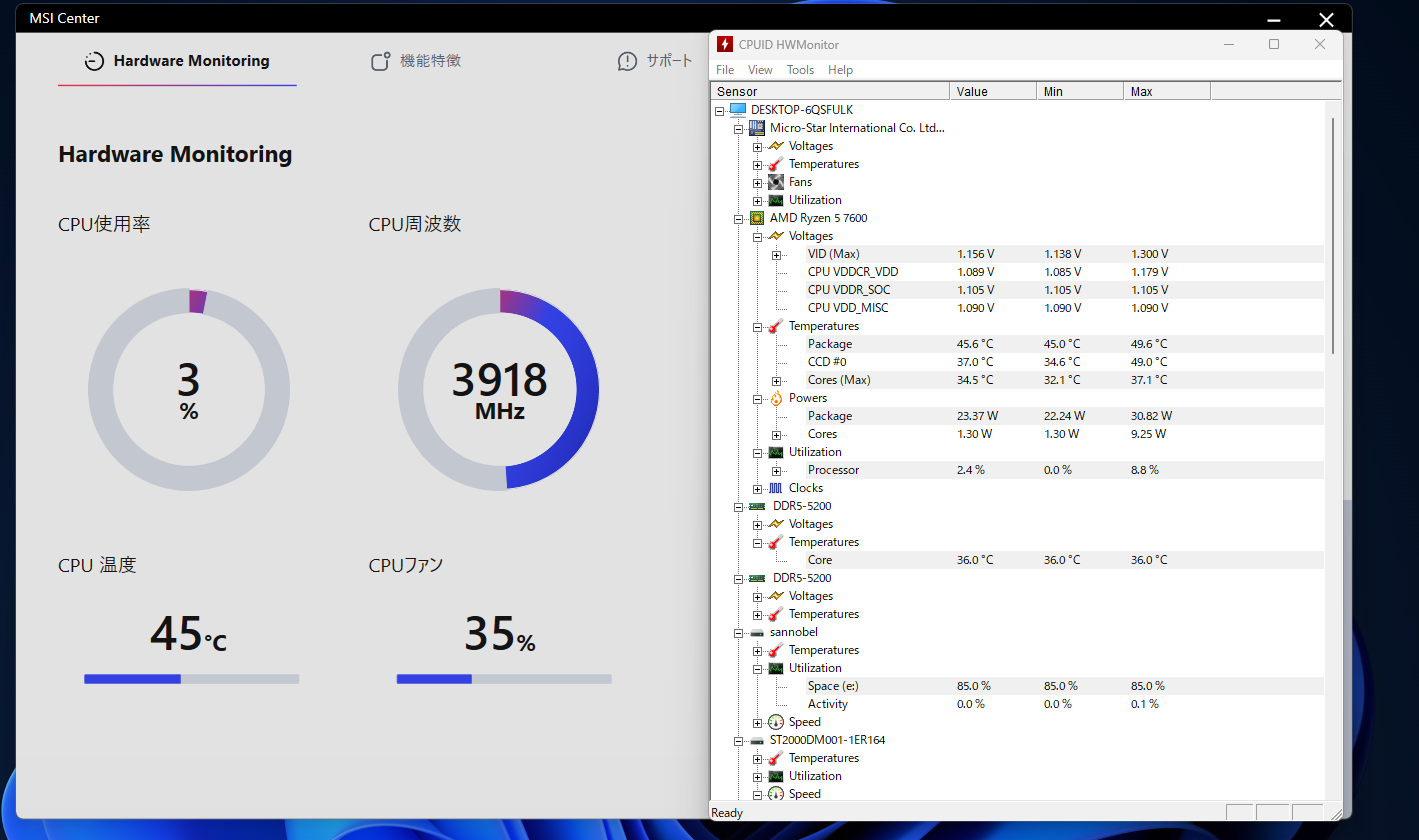Click the ST2000DM001-1ER164 drive icon

(757, 740)
